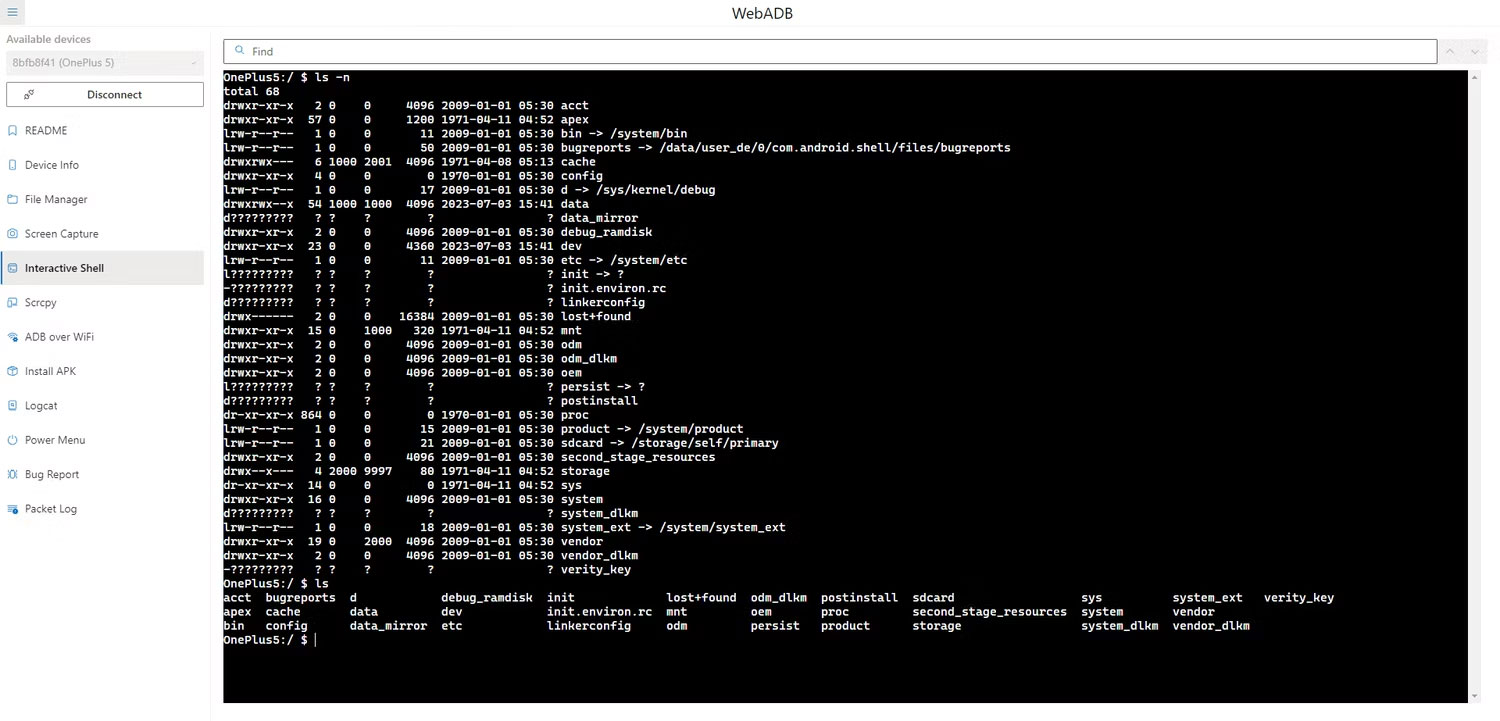The image size is (1500, 721).
Task: Click 'acct' in the short ls output
Action: 237,598
